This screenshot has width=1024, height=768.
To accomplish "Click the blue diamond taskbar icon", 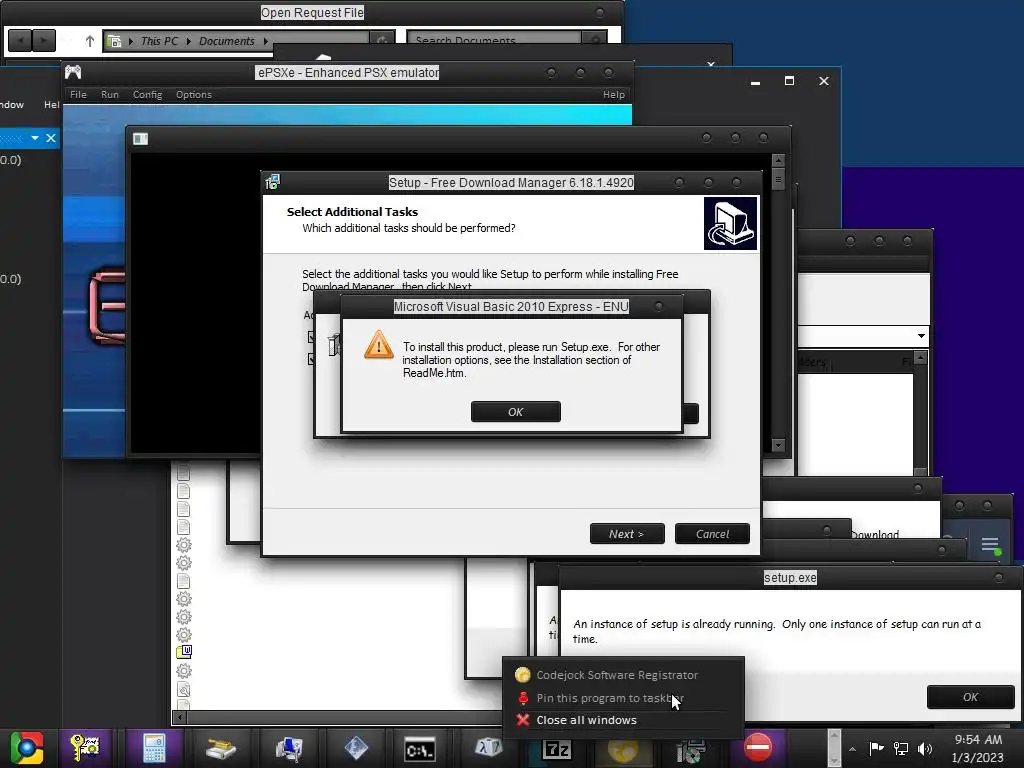I will pyautogui.click(x=356, y=748).
